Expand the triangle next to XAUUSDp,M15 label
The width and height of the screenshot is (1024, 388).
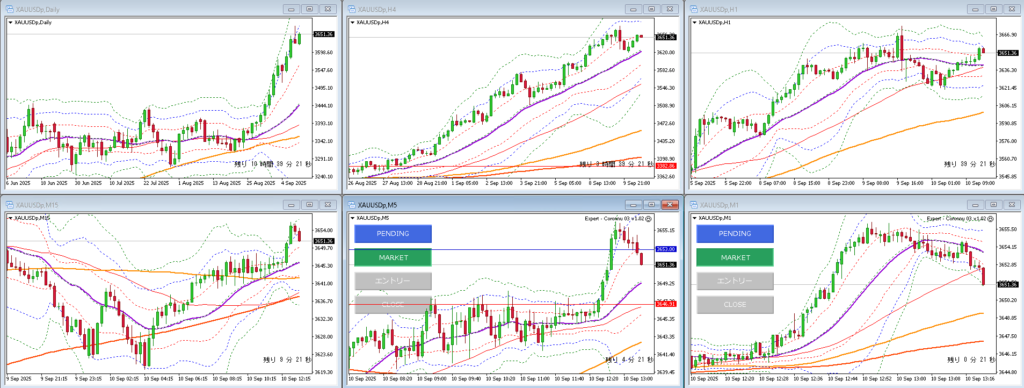coord(10,218)
